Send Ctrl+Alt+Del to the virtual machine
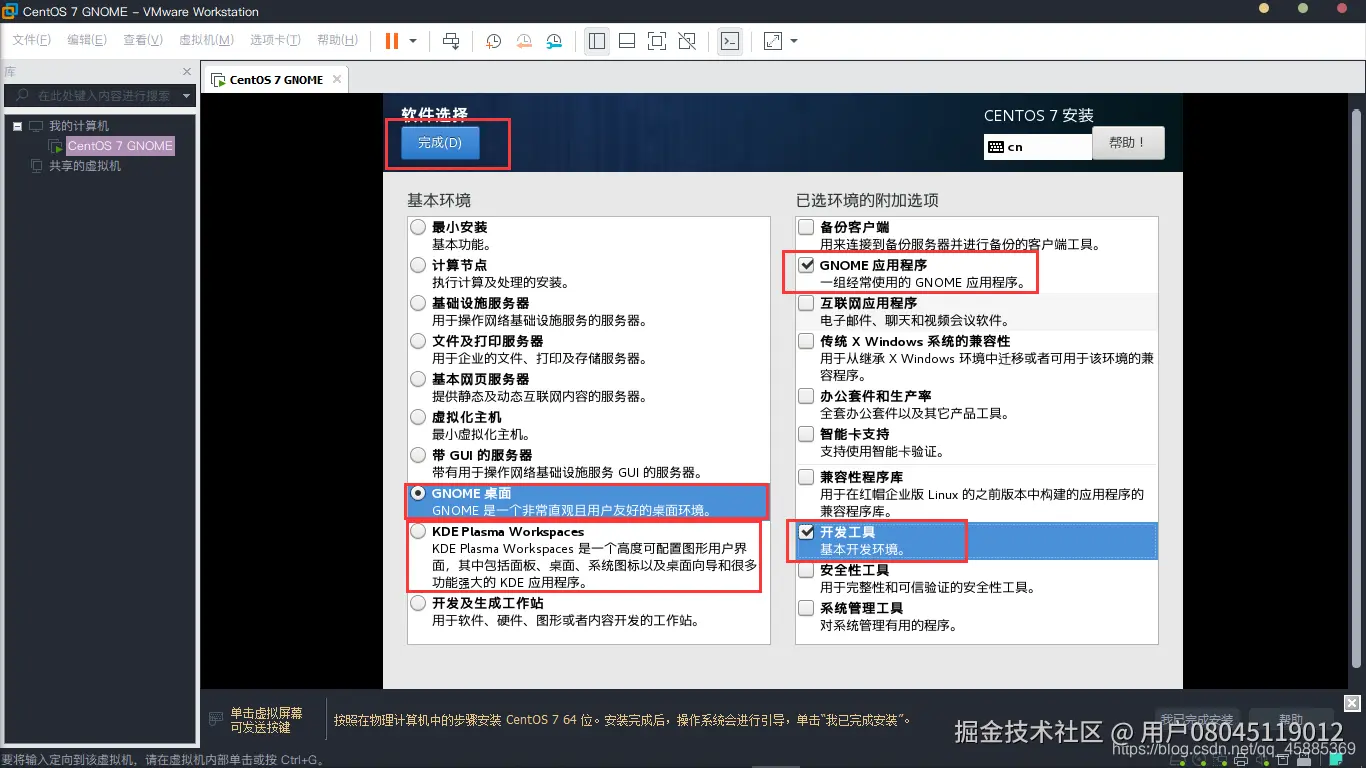This screenshot has width=1366, height=768. tap(451, 41)
